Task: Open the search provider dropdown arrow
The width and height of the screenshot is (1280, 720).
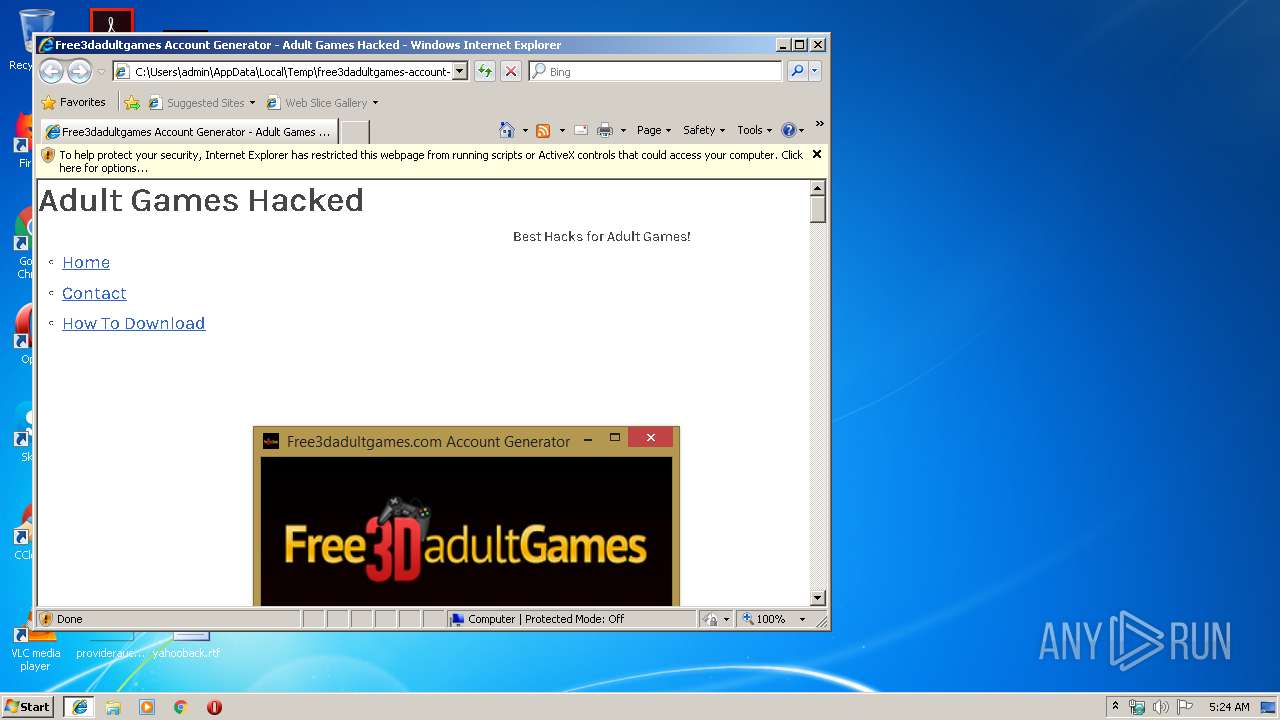Action: (x=815, y=71)
